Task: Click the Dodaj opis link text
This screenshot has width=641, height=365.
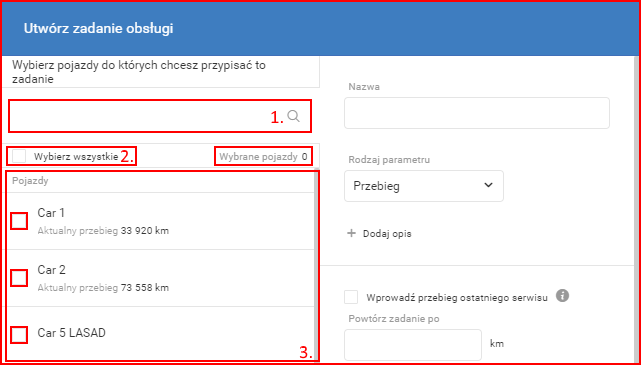Action: 387,234
